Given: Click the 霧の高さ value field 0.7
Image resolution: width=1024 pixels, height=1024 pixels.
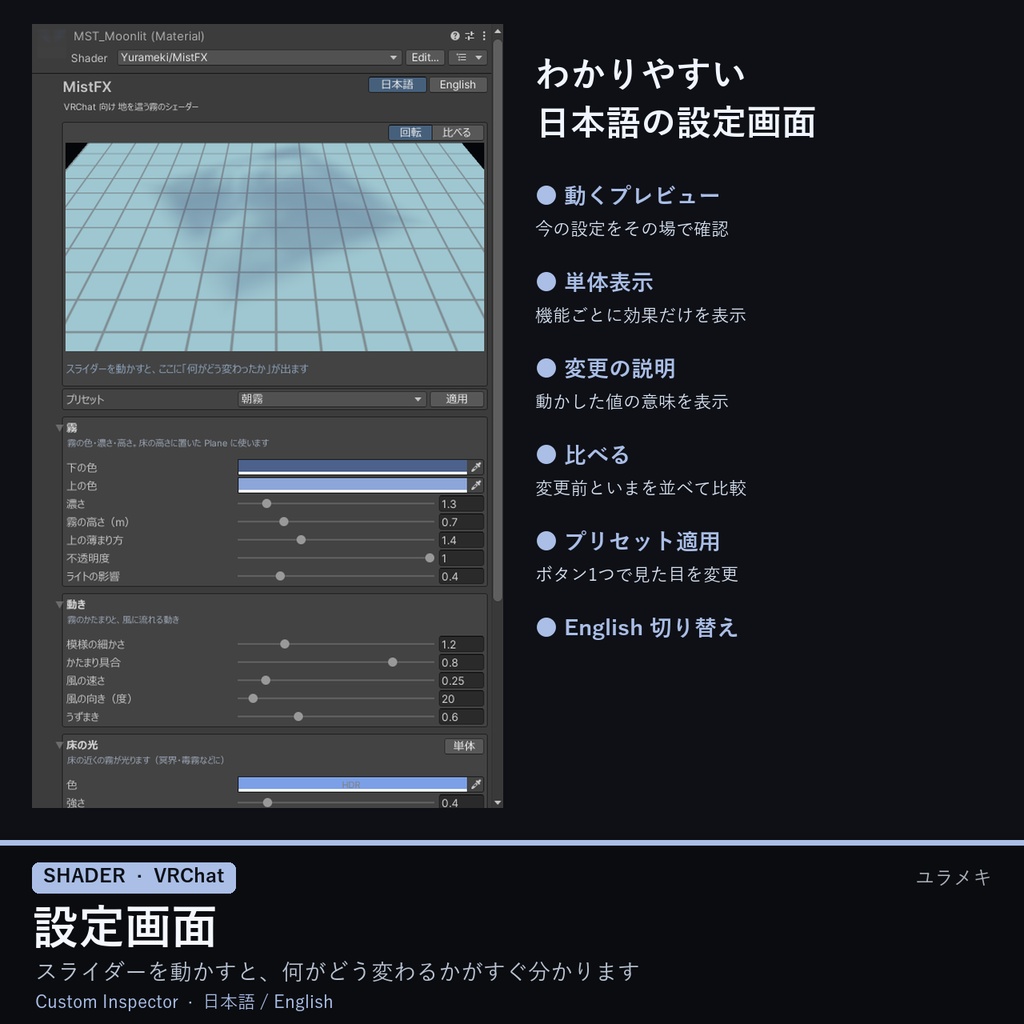Looking at the screenshot, I should pos(461,522).
